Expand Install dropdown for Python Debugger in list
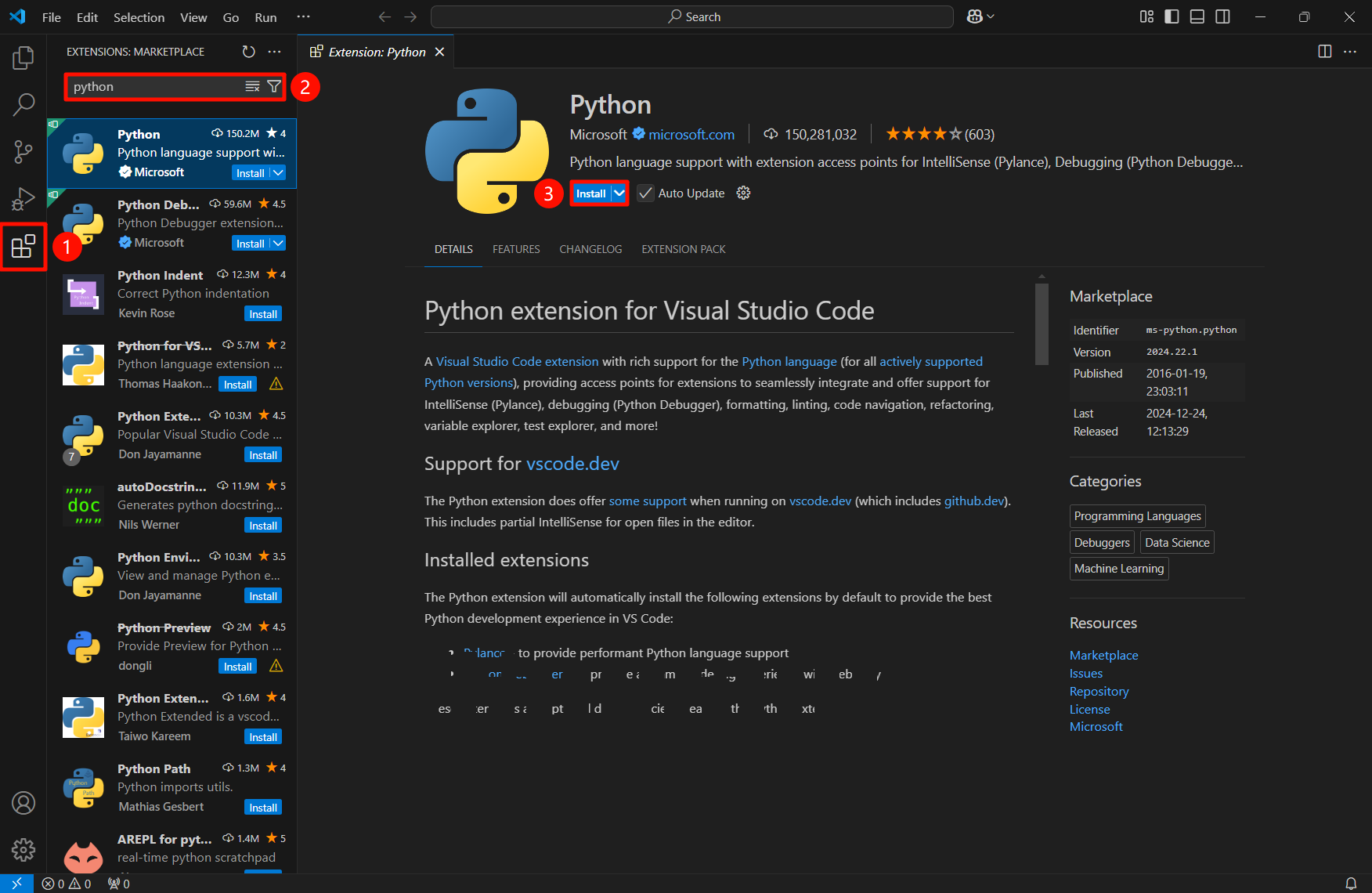This screenshot has width=1372, height=893. 278,244
